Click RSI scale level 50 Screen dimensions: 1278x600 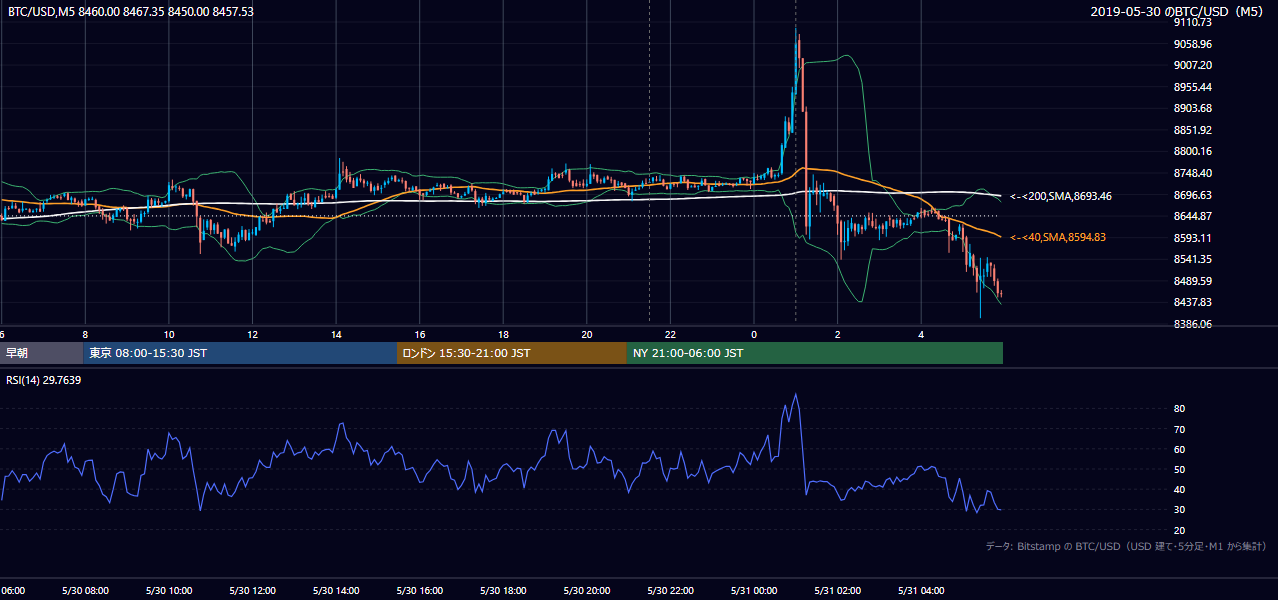(1179, 470)
